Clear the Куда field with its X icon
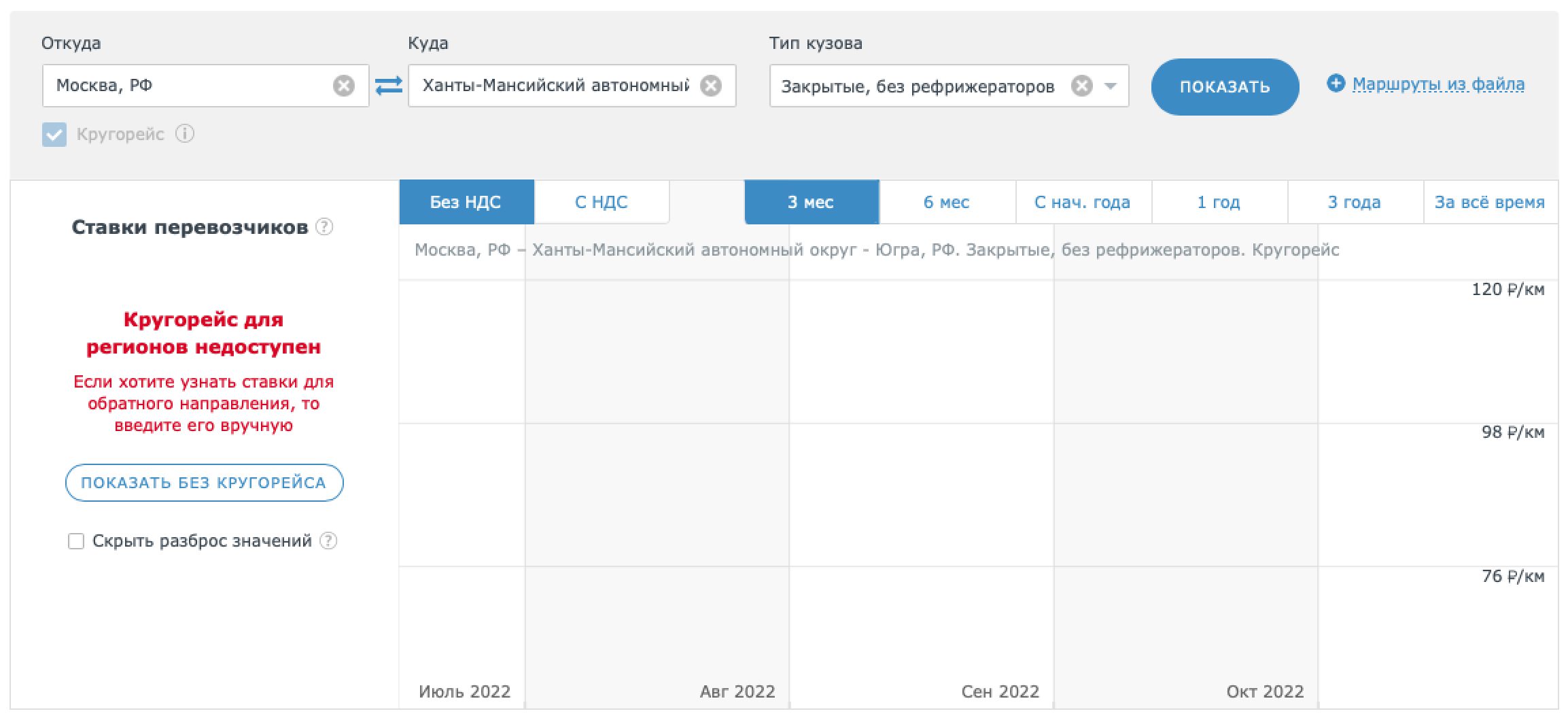Image resolution: width=1568 pixels, height=720 pixels. pyautogui.click(x=711, y=86)
